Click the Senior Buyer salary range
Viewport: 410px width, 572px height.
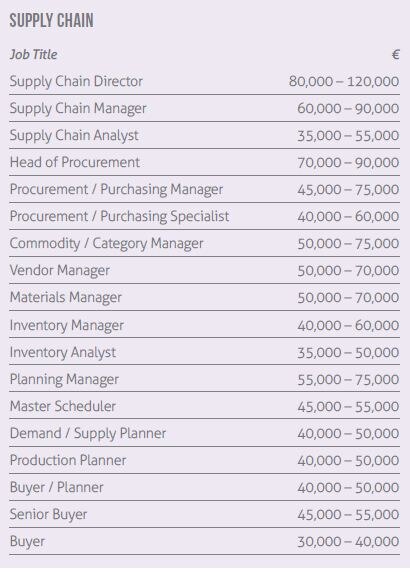pyautogui.click(x=348, y=514)
